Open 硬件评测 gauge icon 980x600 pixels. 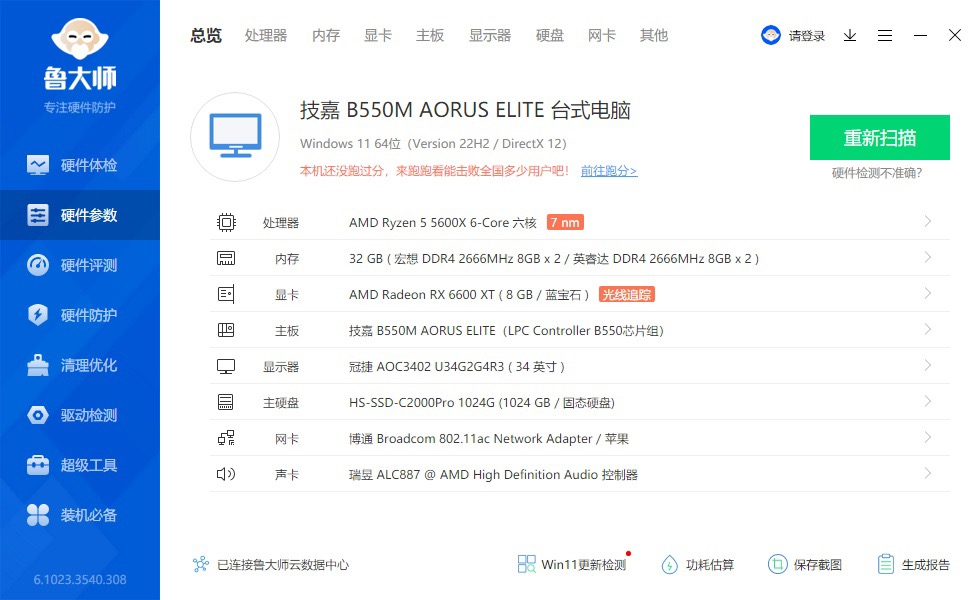(38, 265)
